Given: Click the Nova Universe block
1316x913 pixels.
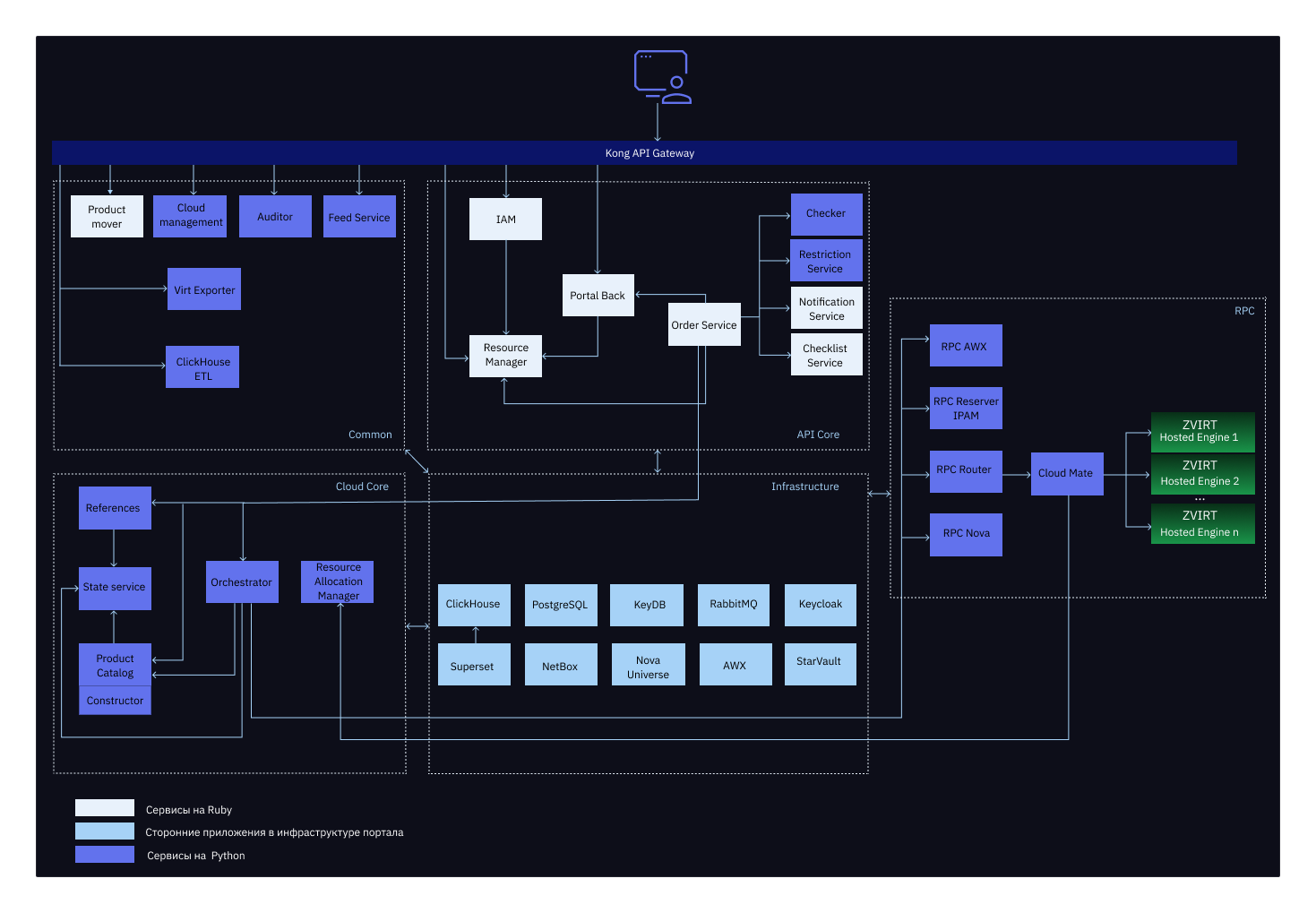Looking at the screenshot, I should [x=649, y=665].
